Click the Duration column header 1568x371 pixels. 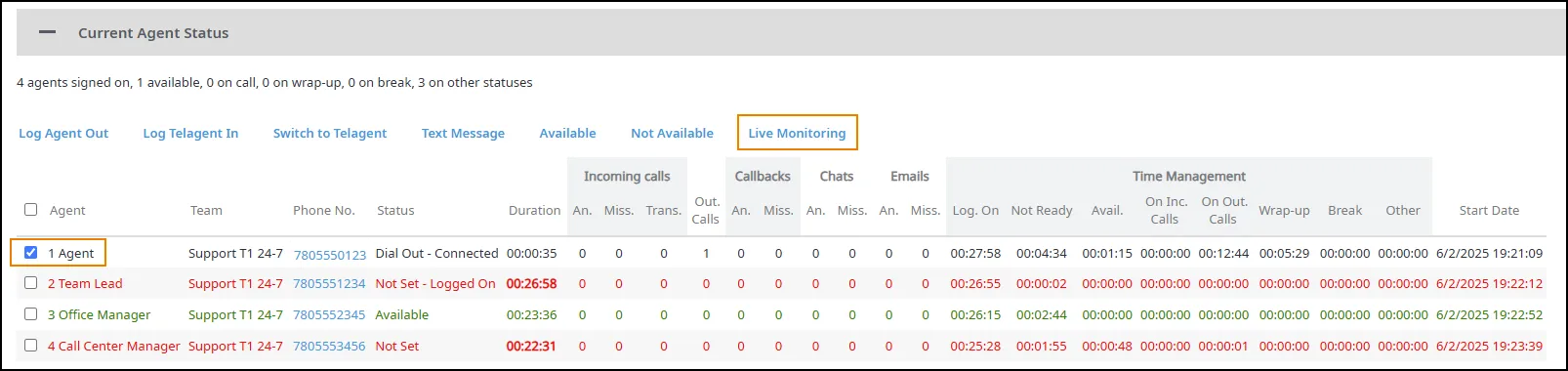[x=534, y=210]
